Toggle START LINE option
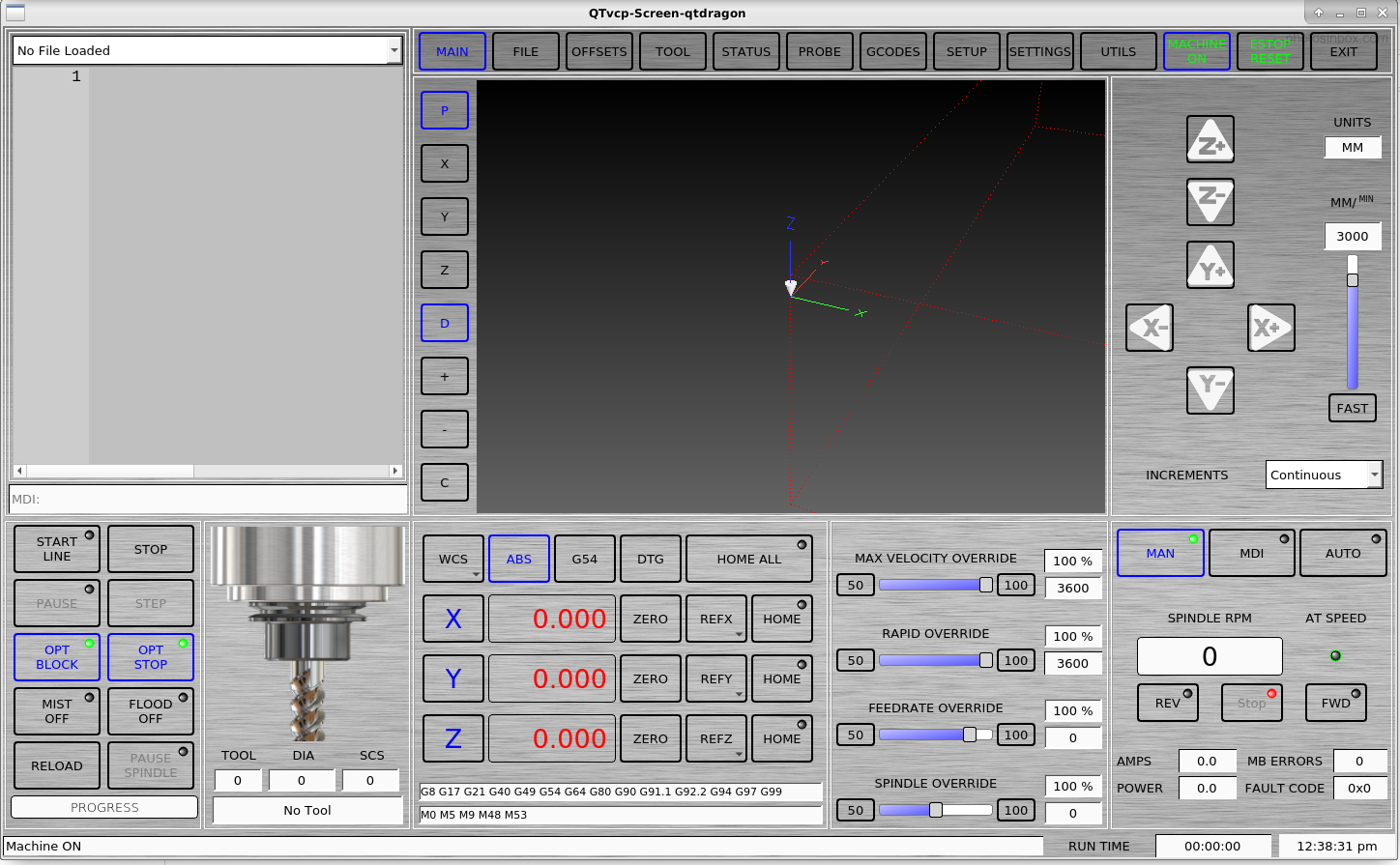This screenshot has height=865, width=1400. (57, 549)
